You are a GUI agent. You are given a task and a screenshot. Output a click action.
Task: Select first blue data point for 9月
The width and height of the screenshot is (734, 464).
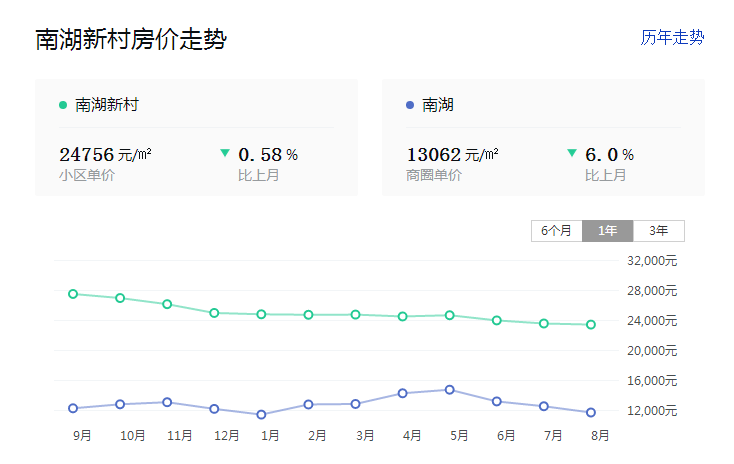(73, 408)
